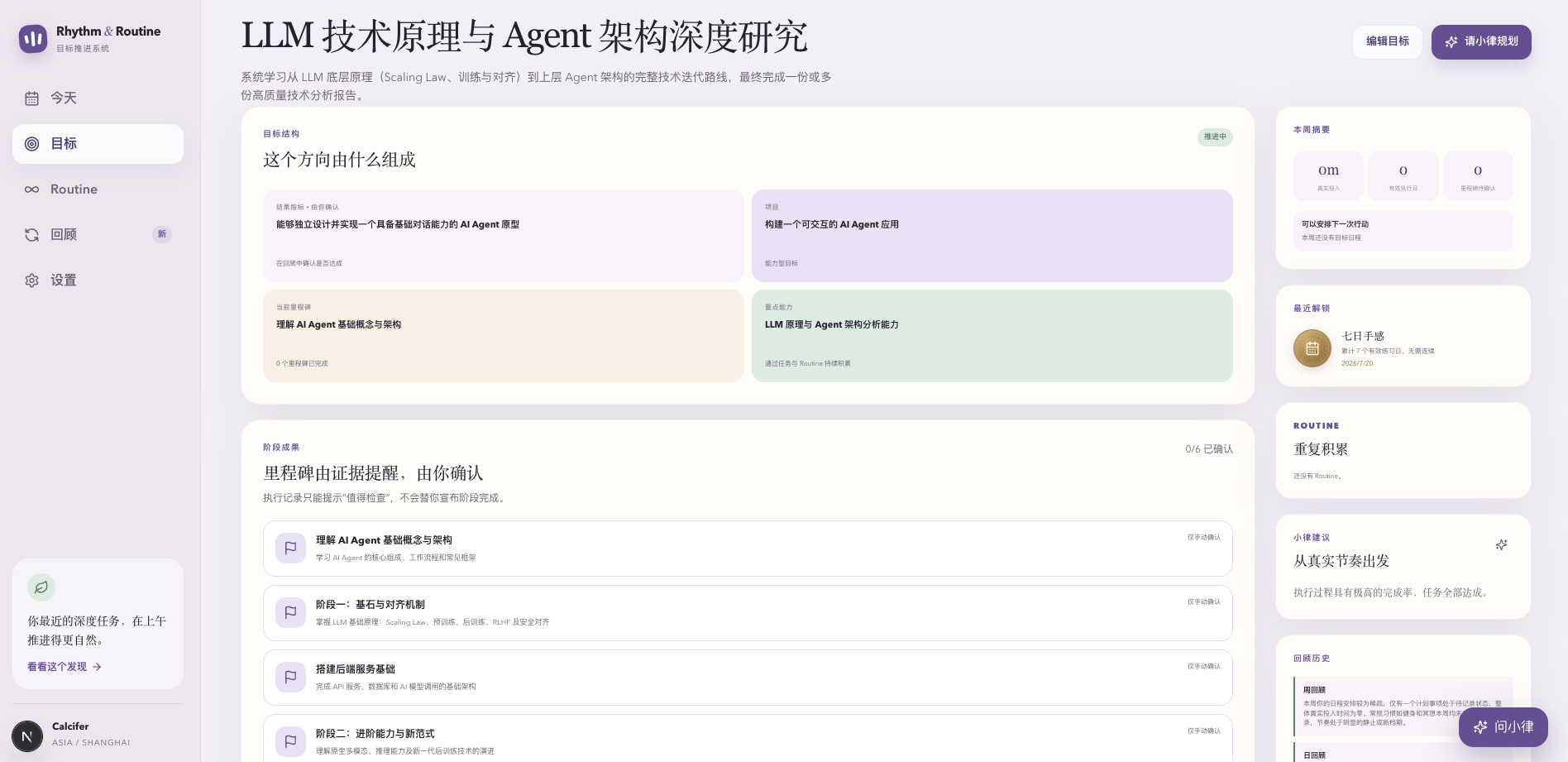Select milestone row 阶段一：基石与对齐机制
This screenshot has width=1568, height=762.
tap(748, 613)
